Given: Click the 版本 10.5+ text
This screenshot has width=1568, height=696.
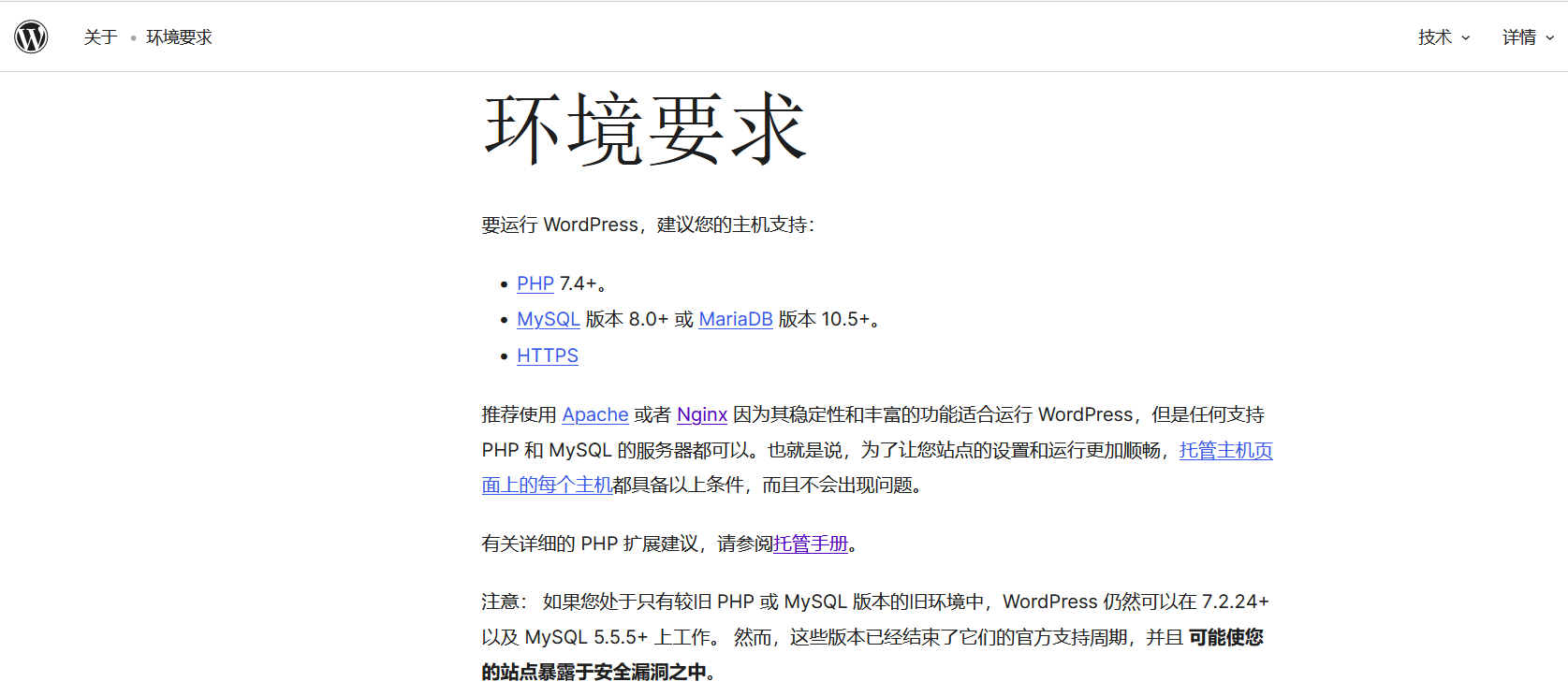Looking at the screenshot, I should click(825, 319).
